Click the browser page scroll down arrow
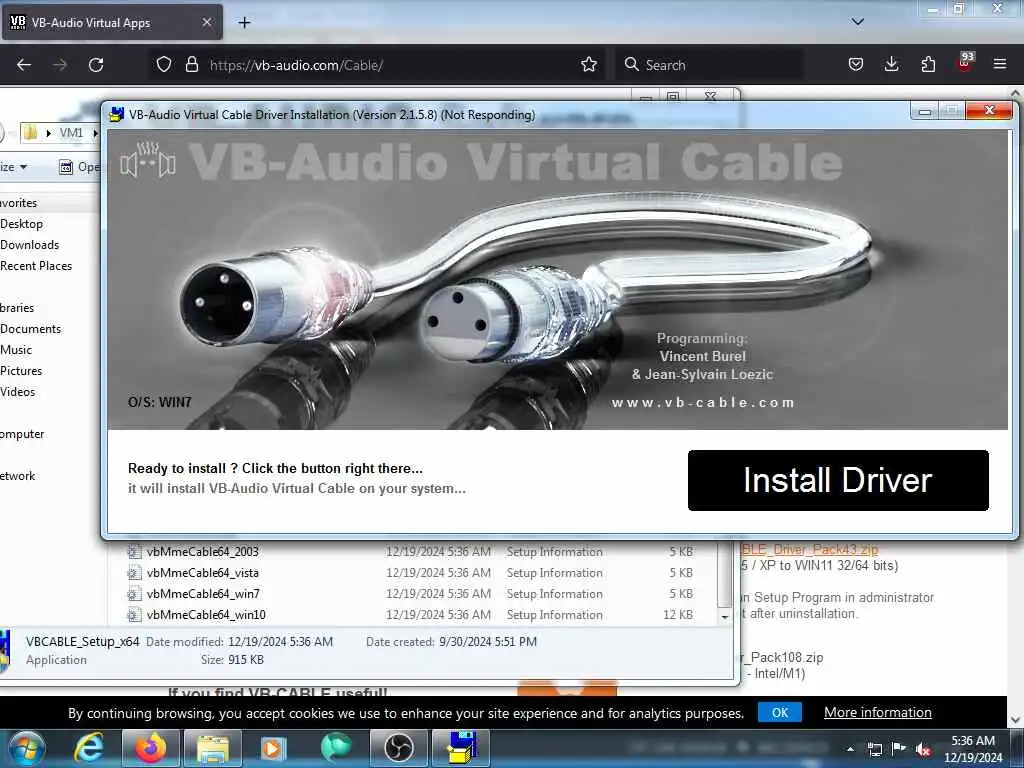Viewport: 1024px width, 768px height. point(1016,720)
